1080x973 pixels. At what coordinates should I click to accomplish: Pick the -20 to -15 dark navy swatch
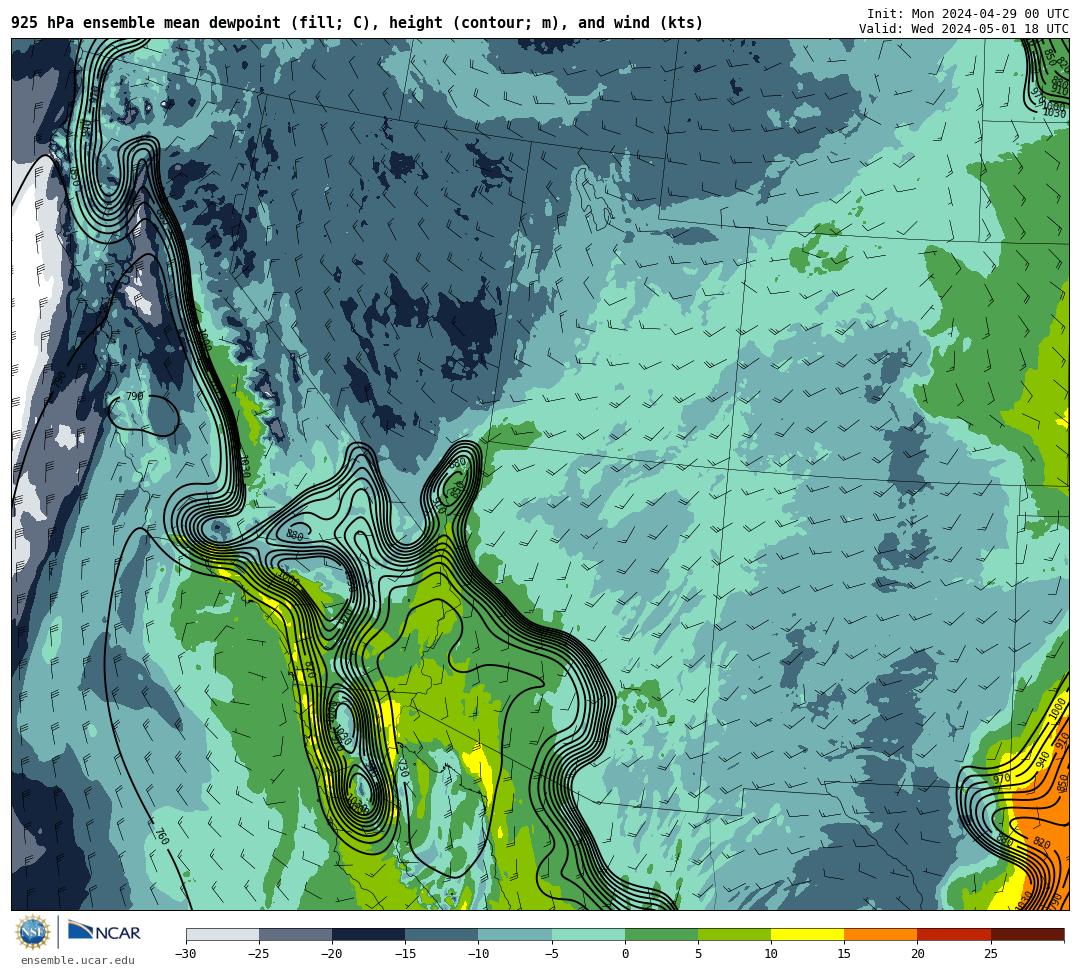368,934
